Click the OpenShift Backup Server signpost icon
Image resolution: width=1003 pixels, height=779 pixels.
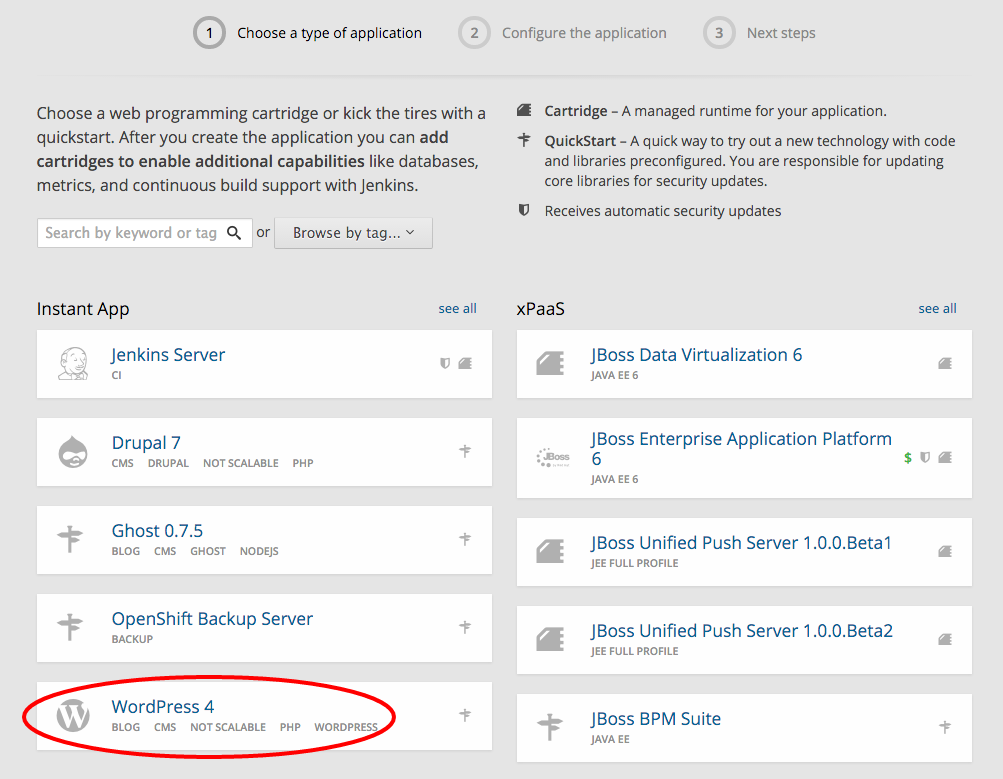[70, 627]
